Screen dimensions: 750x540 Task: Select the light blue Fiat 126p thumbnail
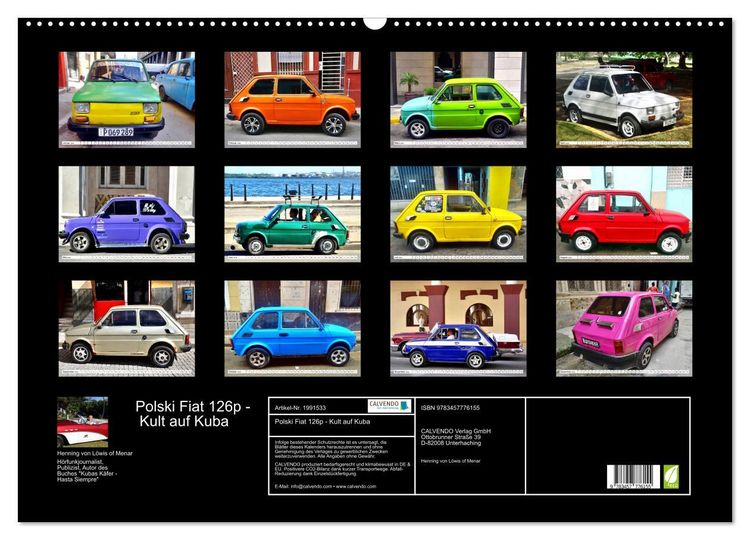click(x=292, y=328)
